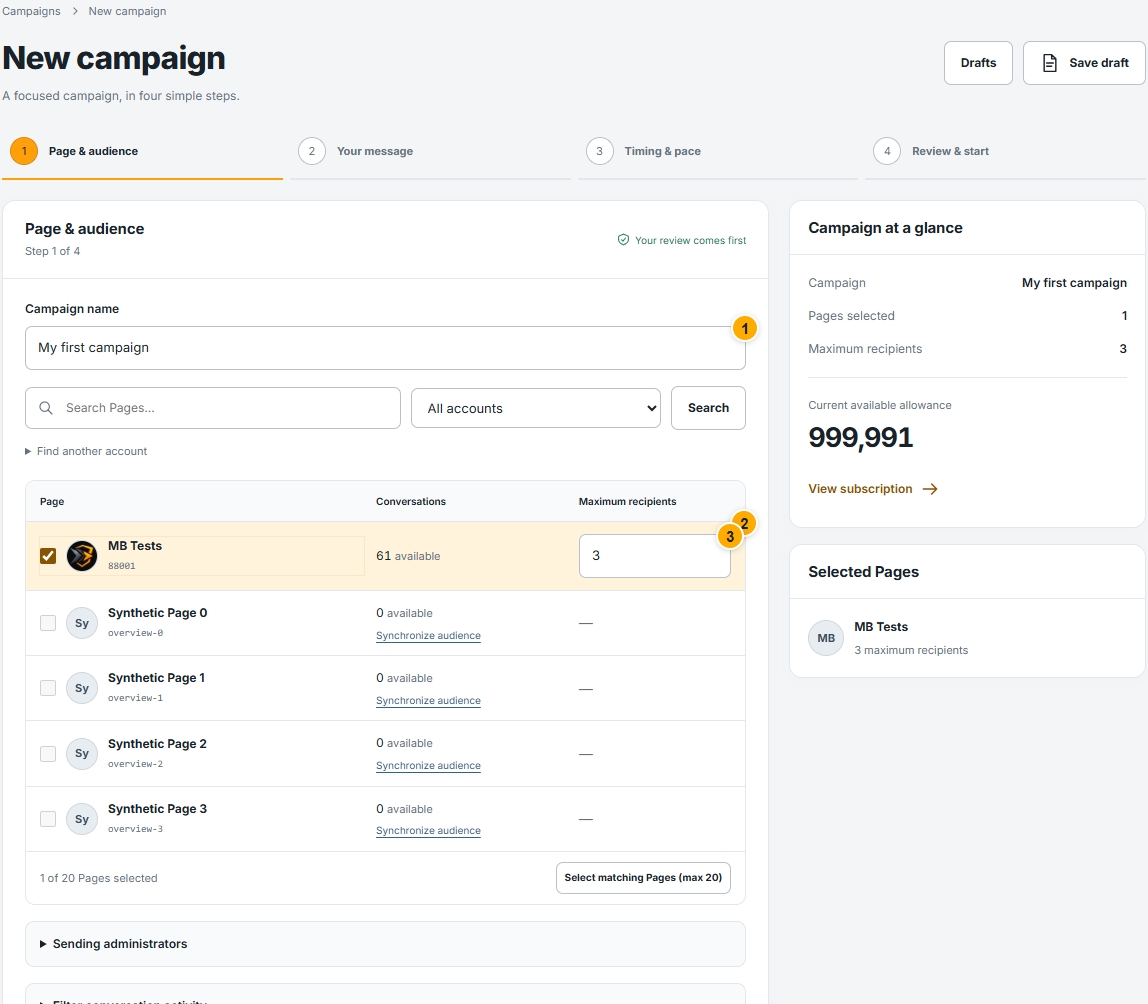
Task: Click the breadcrumb chevron after Campaigns
Action: tap(75, 11)
